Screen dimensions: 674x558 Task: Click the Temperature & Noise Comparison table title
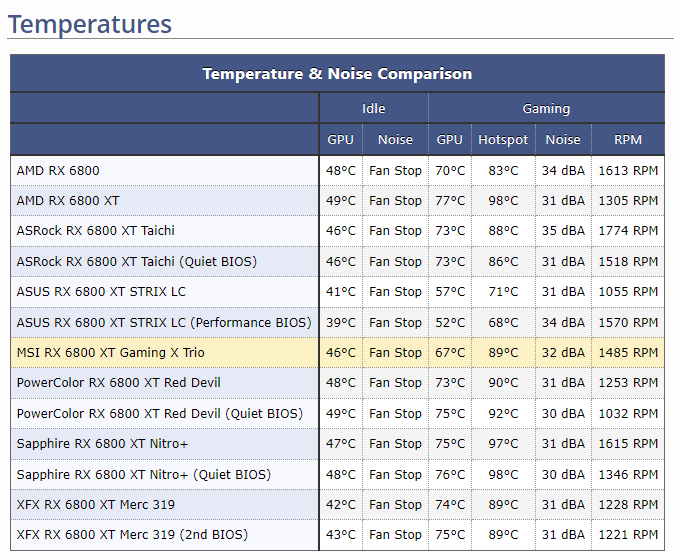click(337, 74)
